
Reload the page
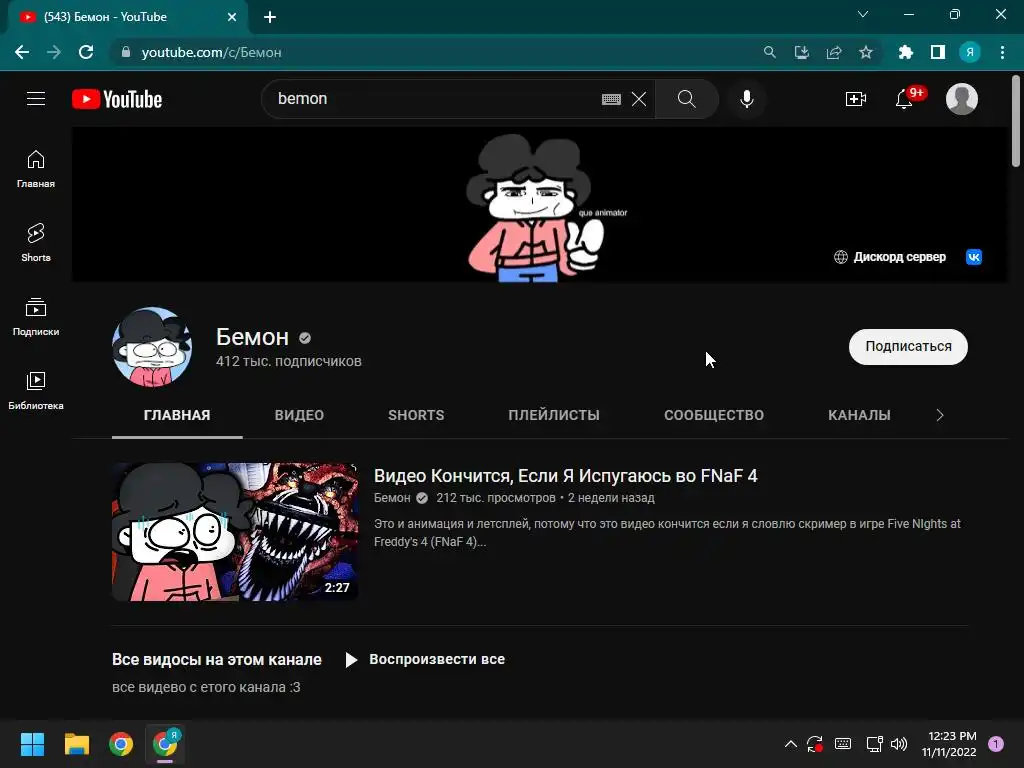point(86,52)
